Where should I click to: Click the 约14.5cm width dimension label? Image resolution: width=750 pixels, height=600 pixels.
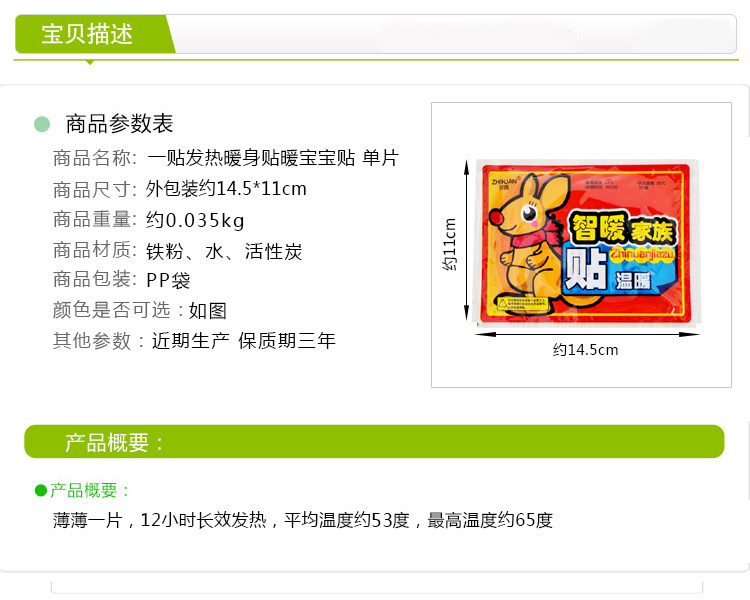[x=585, y=350]
